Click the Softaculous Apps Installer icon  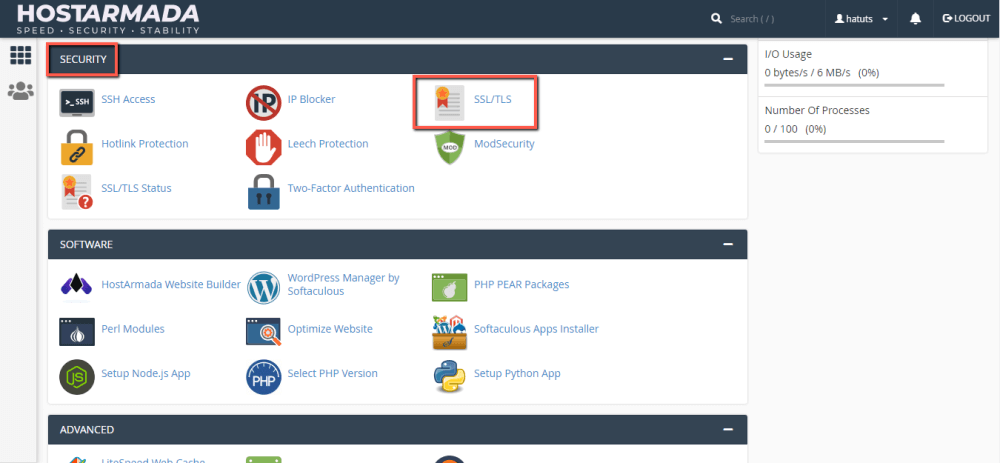[x=450, y=332]
